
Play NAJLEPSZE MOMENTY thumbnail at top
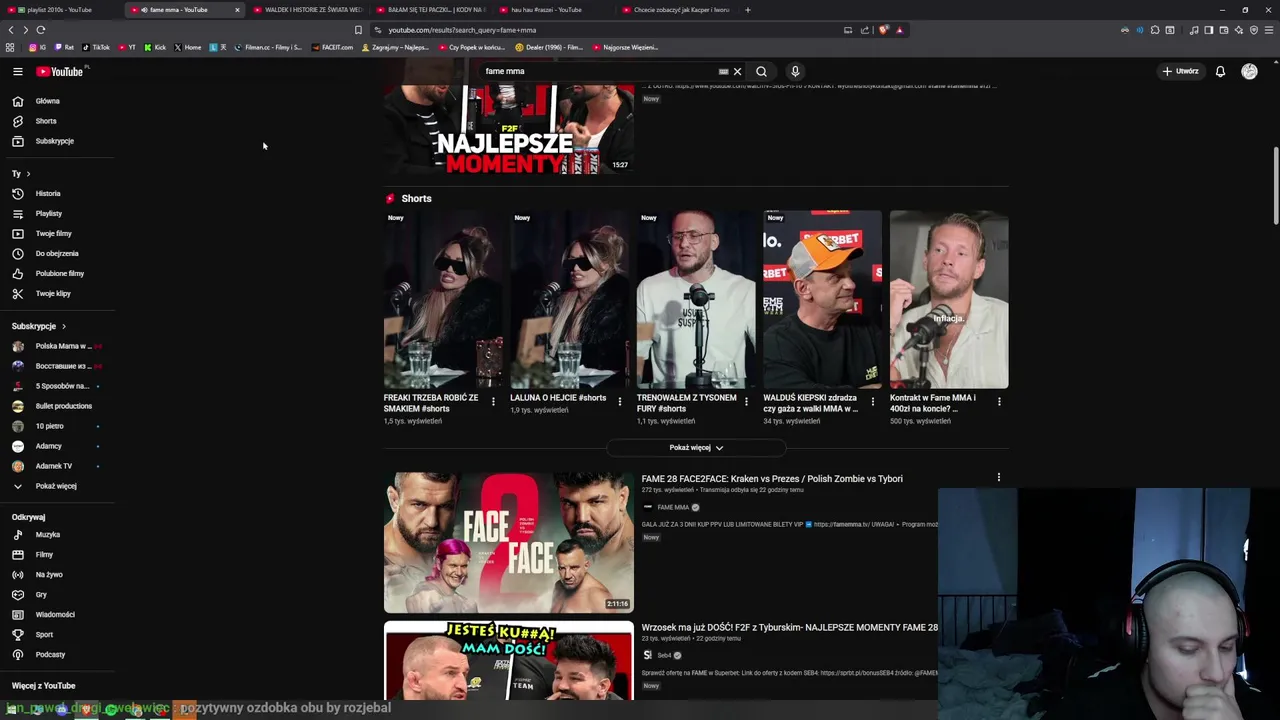pos(508,130)
